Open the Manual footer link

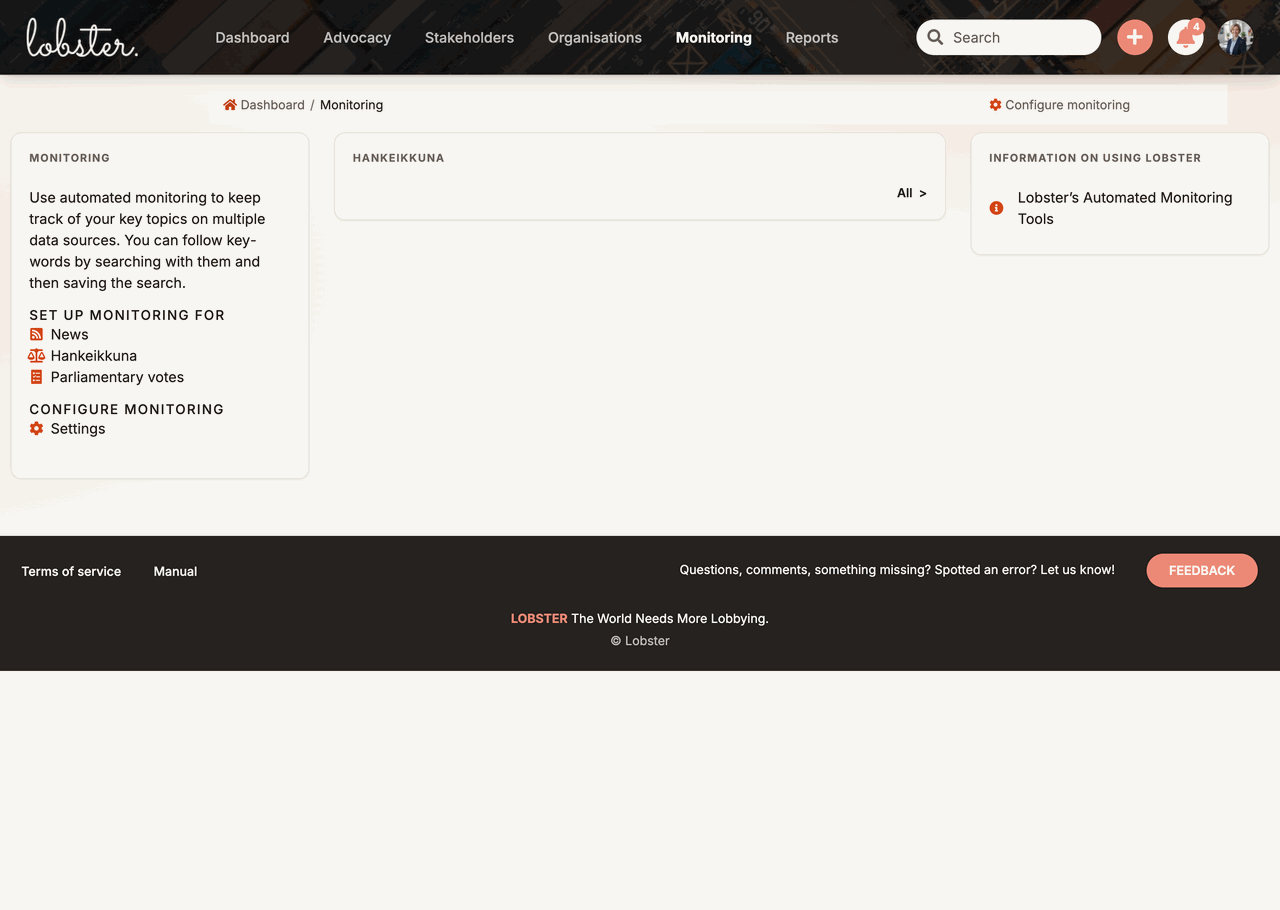tap(175, 571)
